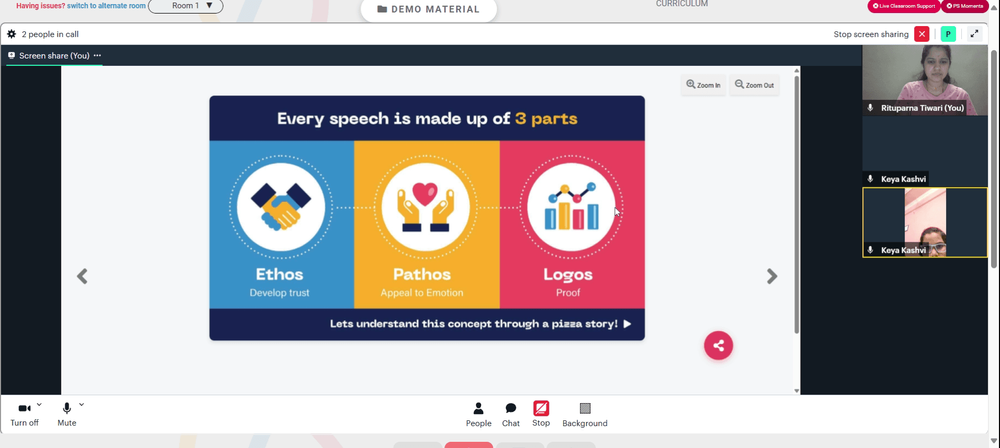Image resolution: width=1000 pixels, height=448 pixels.
Task: Click 'Develop trust' caption
Action: 279,293
